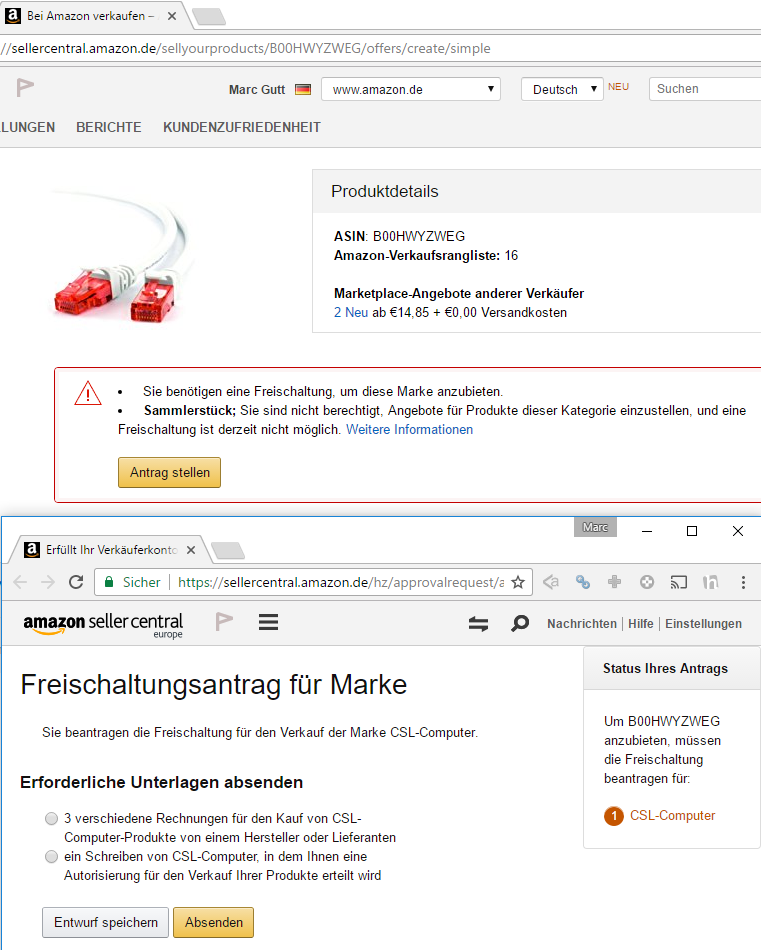Click the upper window's address bar URL
This screenshot has height=950, width=761.
tap(245, 48)
